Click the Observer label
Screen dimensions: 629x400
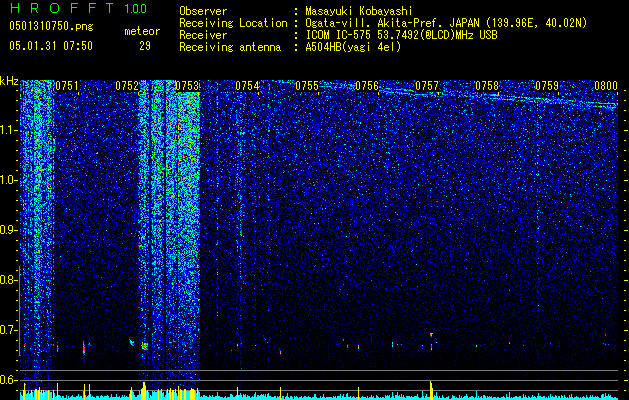point(203,11)
